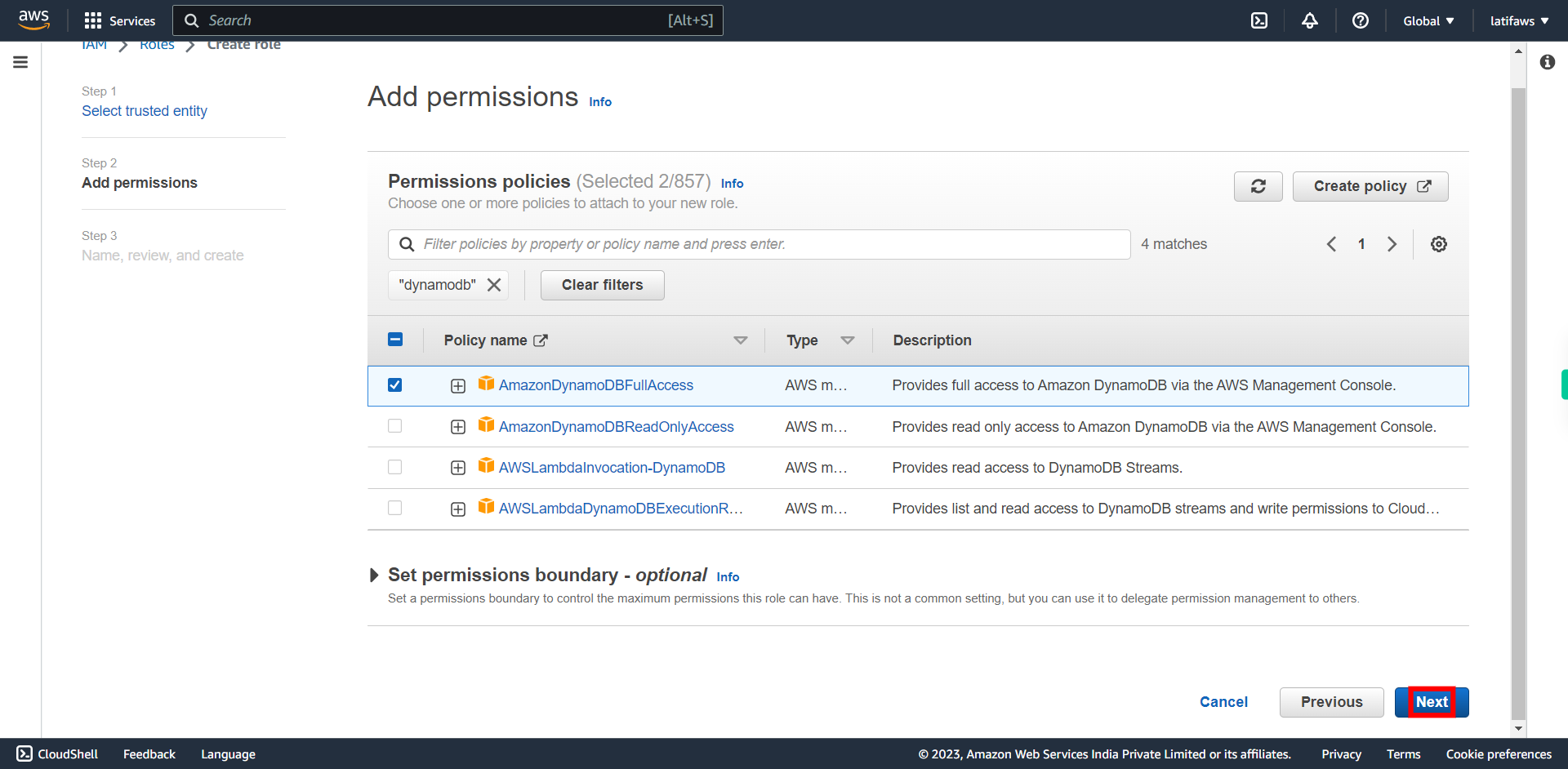Expand AWSLambdaInvocation-DynamoDB policy details
The width and height of the screenshot is (1568, 769).
click(458, 468)
